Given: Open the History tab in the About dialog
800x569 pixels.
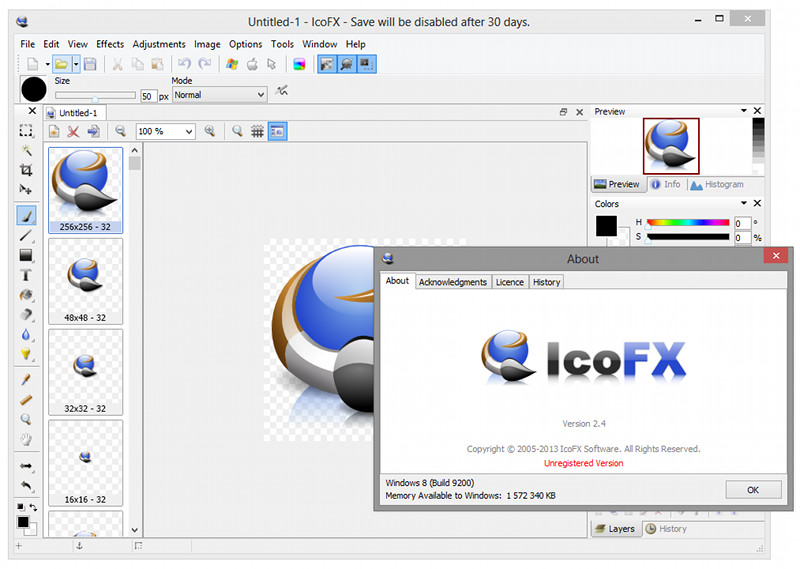Looking at the screenshot, I should click(x=546, y=282).
